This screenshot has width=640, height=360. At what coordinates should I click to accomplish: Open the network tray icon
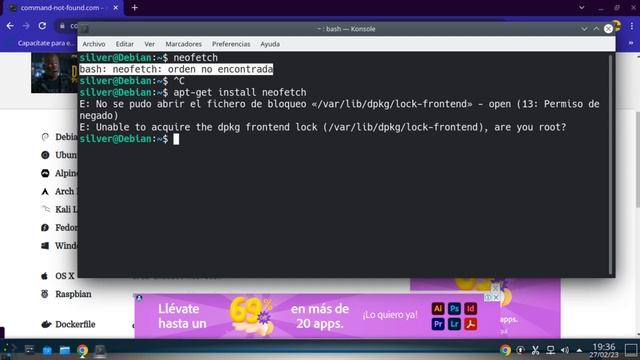[x=550, y=350]
